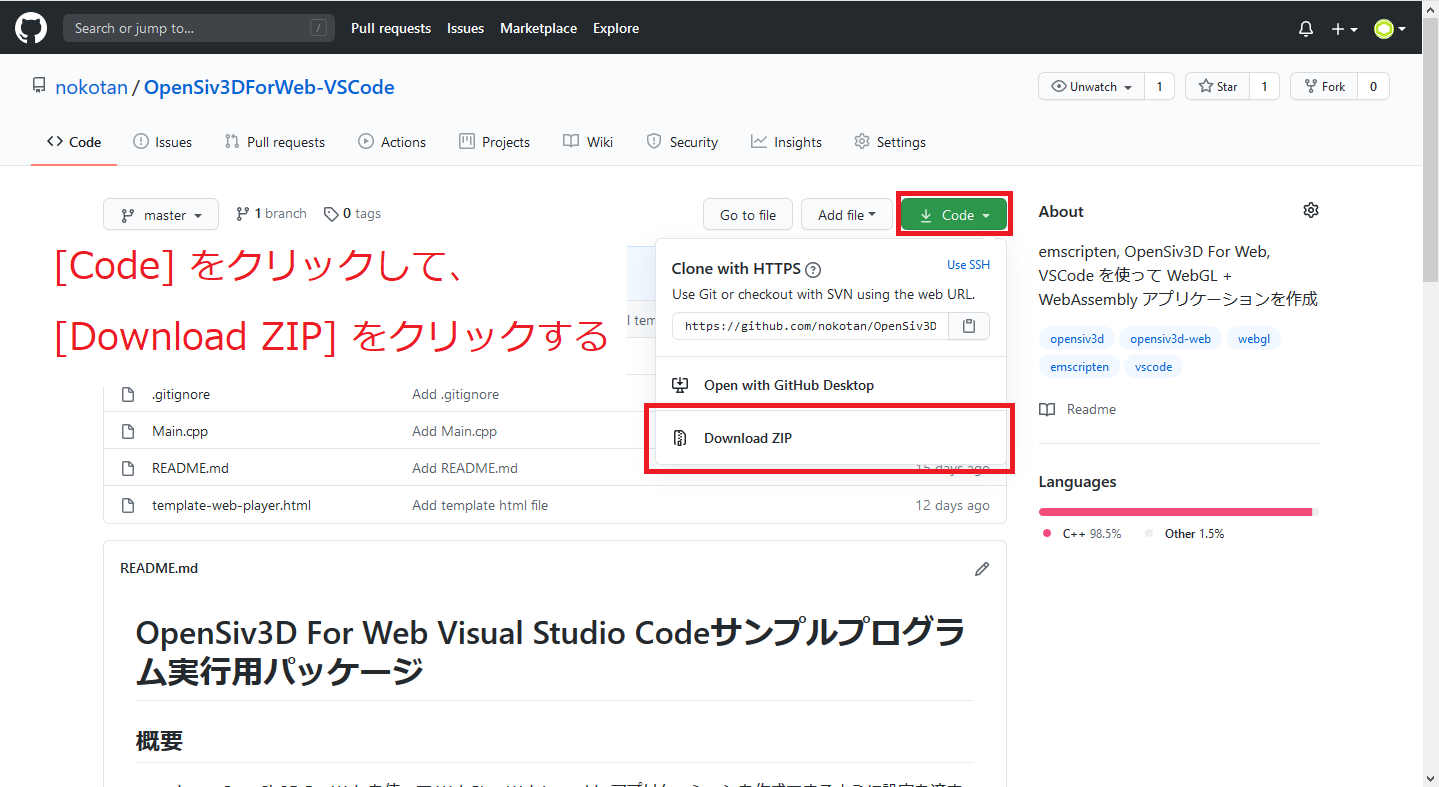Fork the repository
Image resolution: width=1439 pixels, height=787 pixels.
click(x=1324, y=87)
